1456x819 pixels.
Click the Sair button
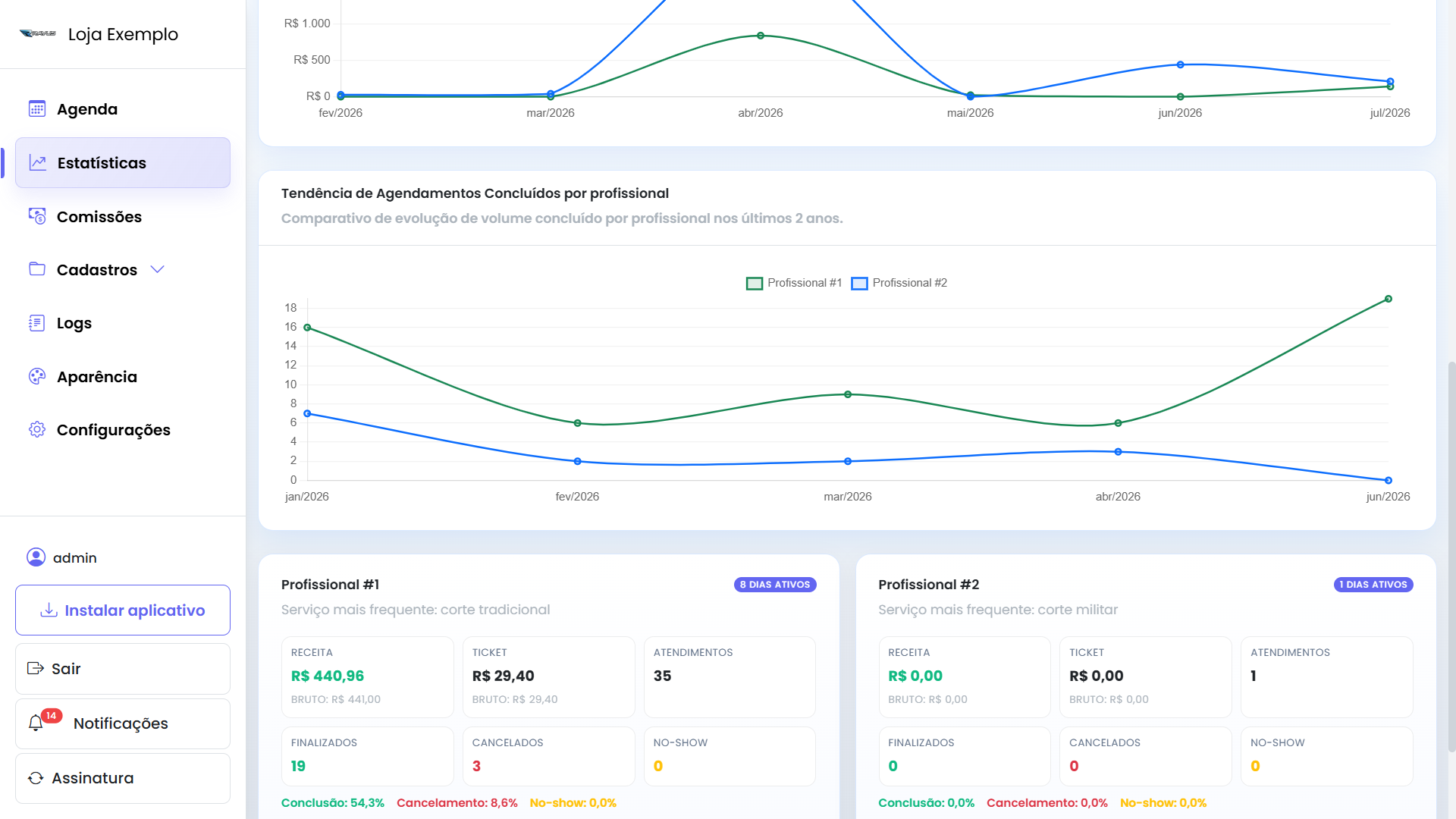pyautogui.click(x=123, y=668)
